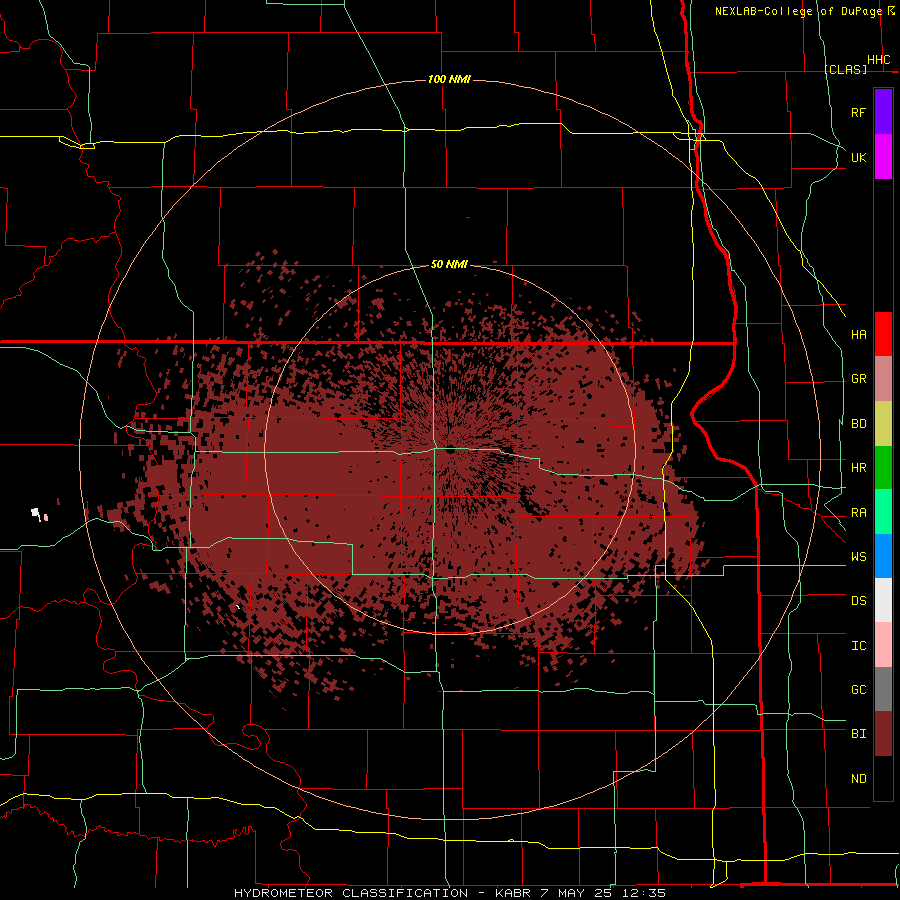The height and width of the screenshot is (900, 900).
Task: Click the HA red legend swatch
Action: (883, 334)
